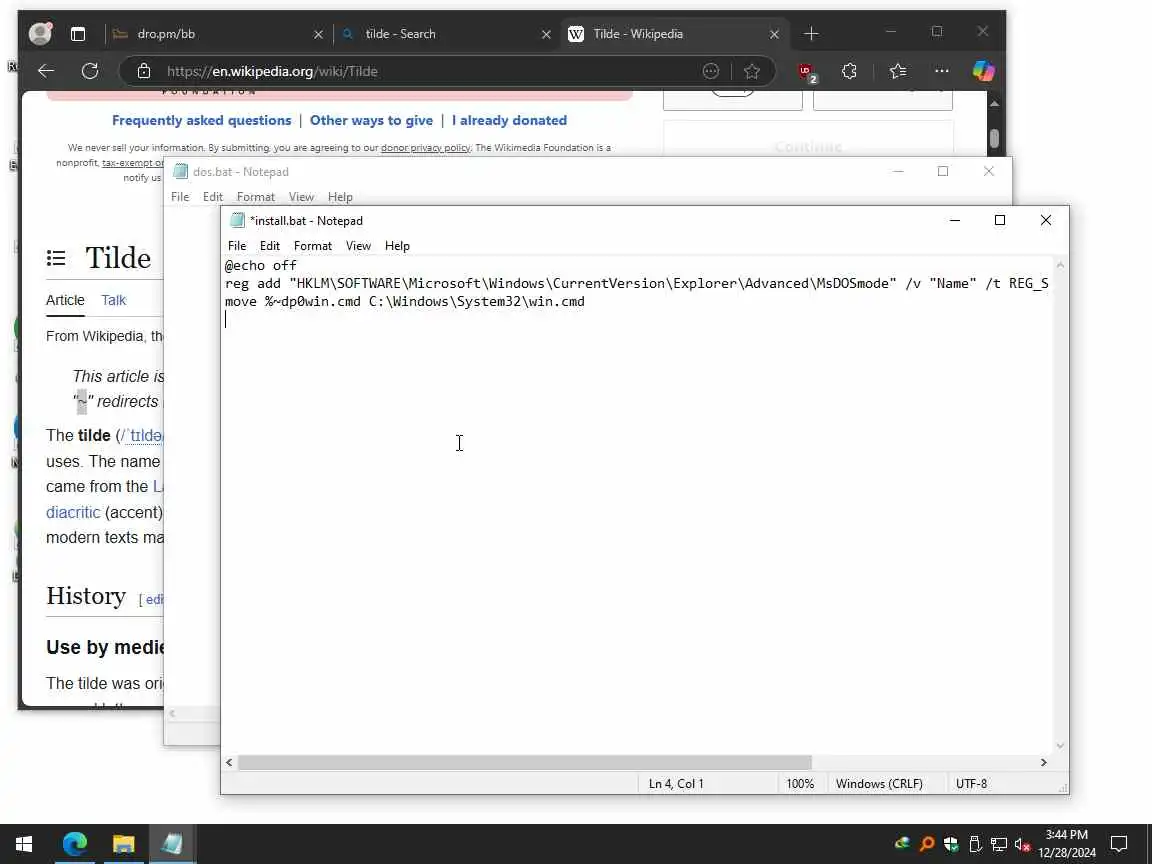The width and height of the screenshot is (1152, 864).
Task: Select Notepad taskbar icon
Action: click(172, 844)
